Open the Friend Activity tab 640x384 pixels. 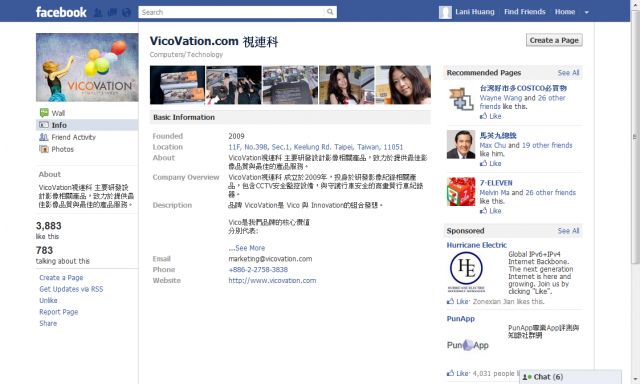pyautogui.click(x=73, y=137)
